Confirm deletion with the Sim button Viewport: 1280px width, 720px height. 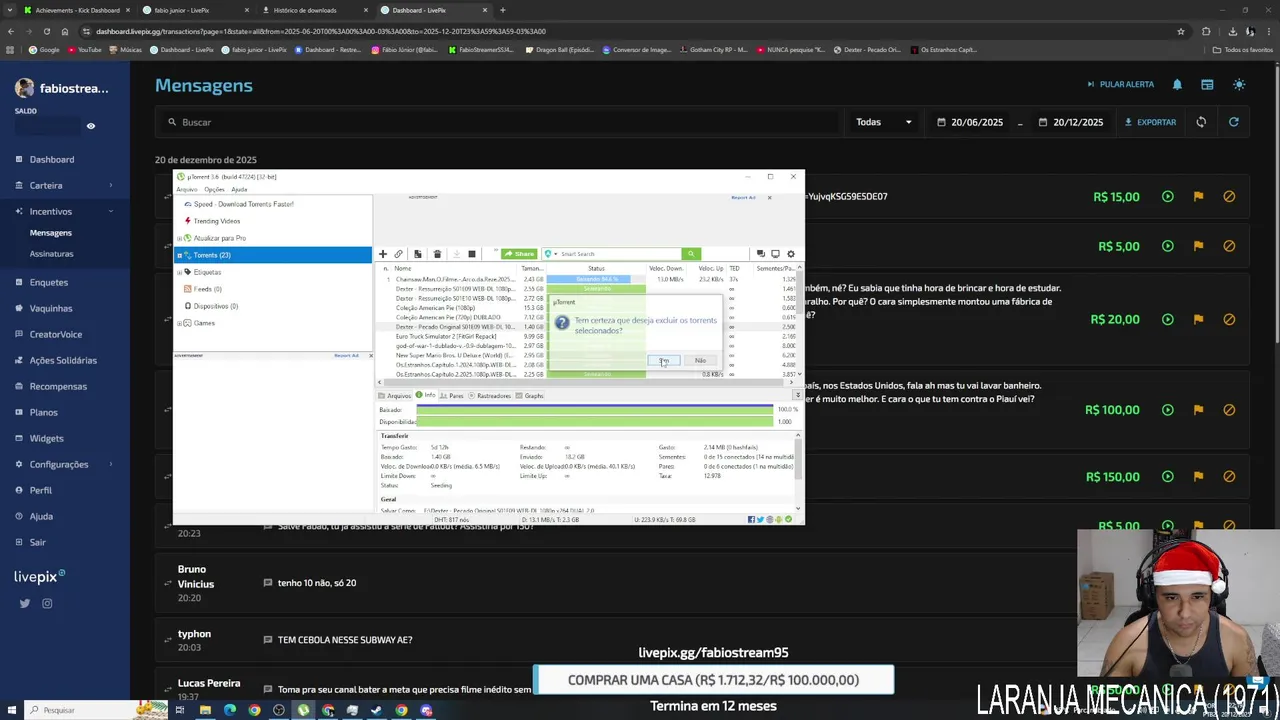click(664, 360)
